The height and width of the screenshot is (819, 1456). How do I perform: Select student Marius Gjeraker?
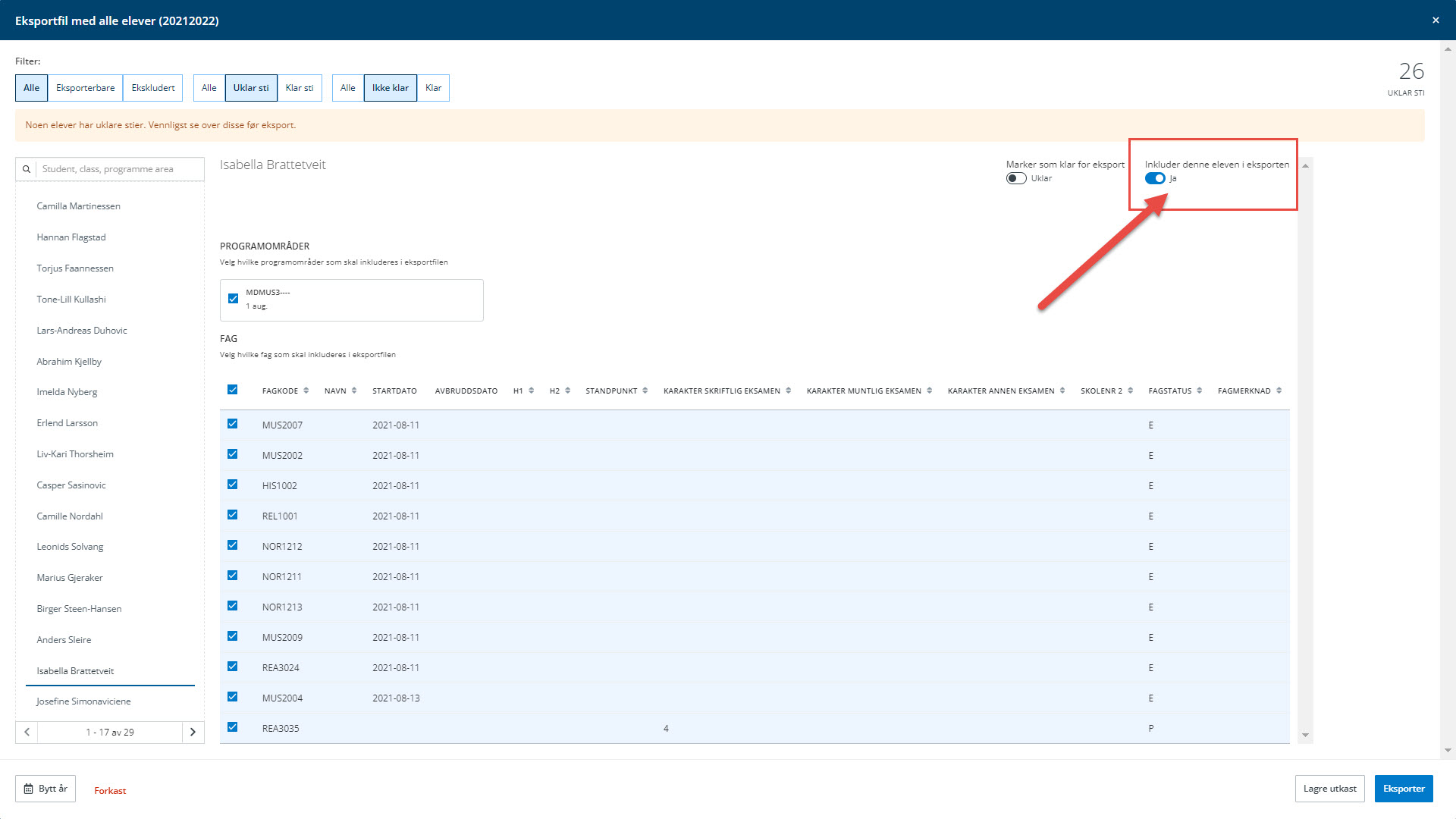point(70,578)
